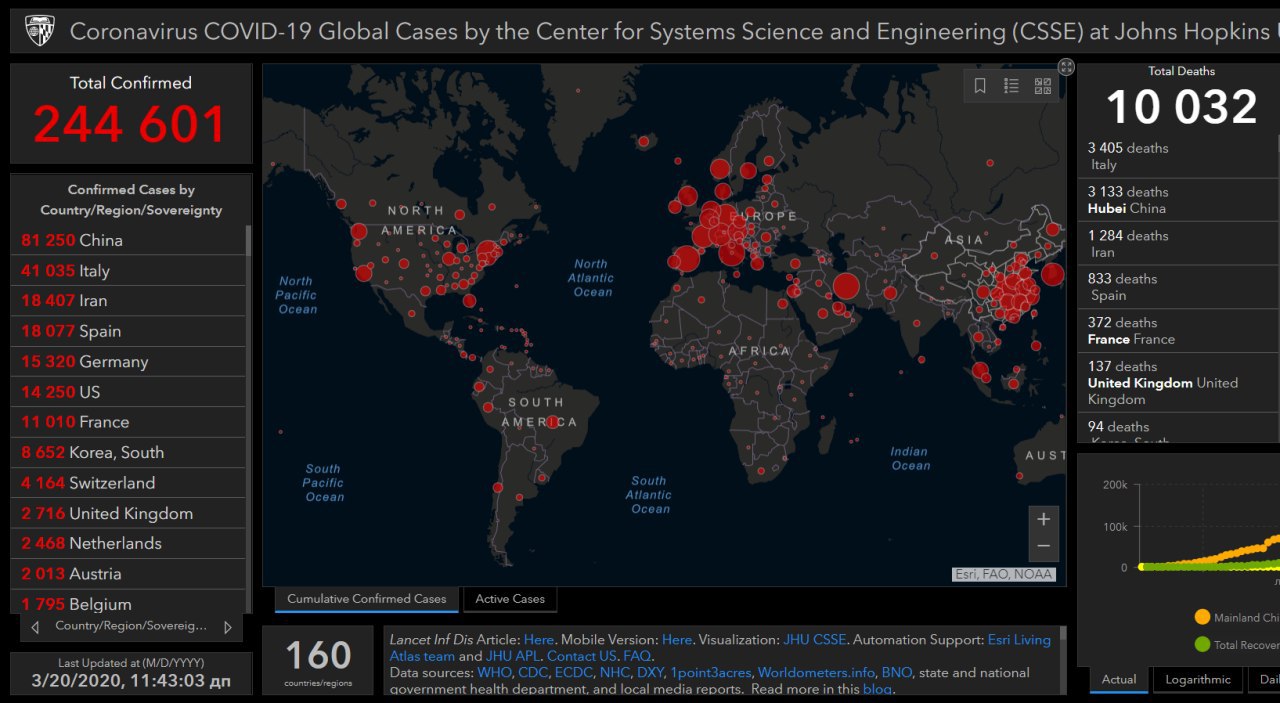Zoom out on the map
This screenshot has height=703, width=1280.
click(1043, 546)
